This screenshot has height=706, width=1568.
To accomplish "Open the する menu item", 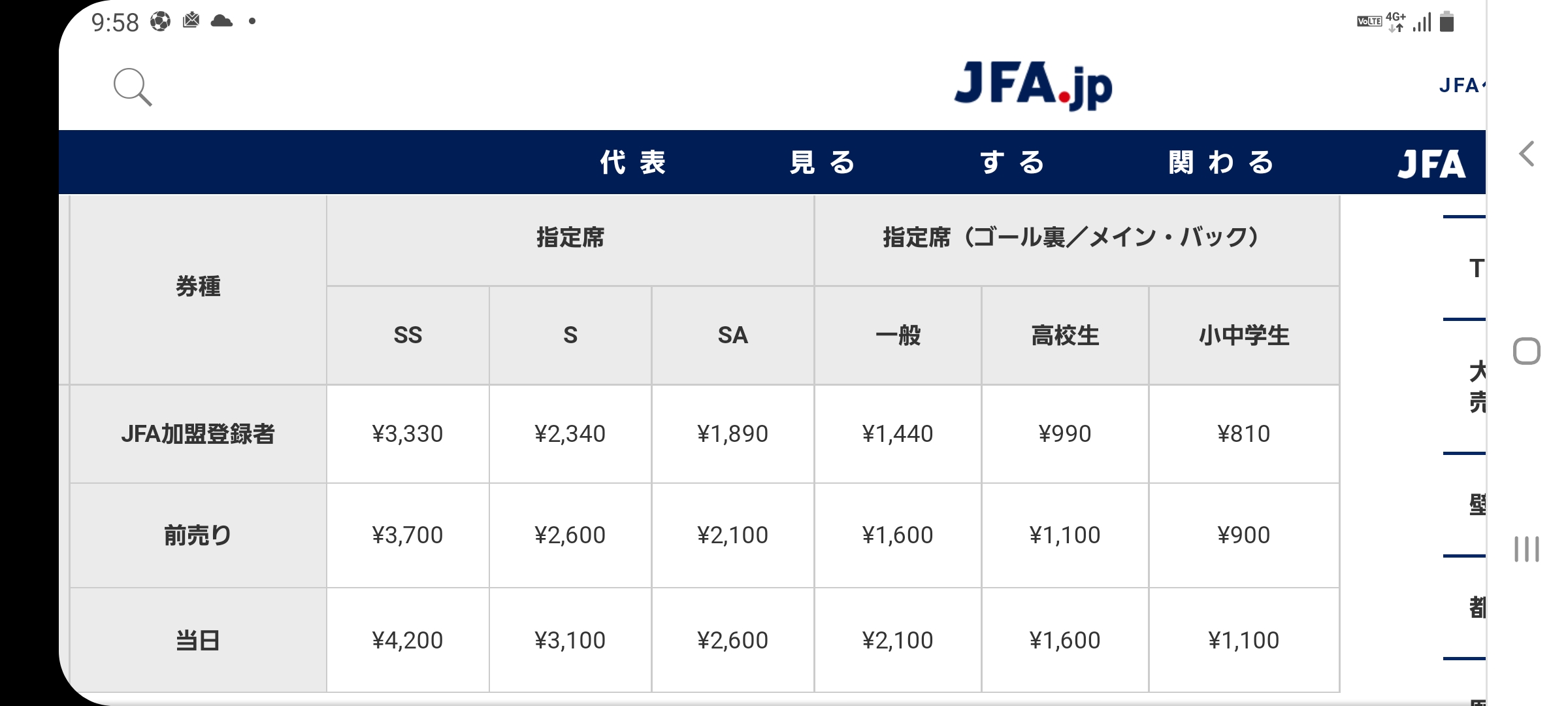I will [x=1012, y=162].
